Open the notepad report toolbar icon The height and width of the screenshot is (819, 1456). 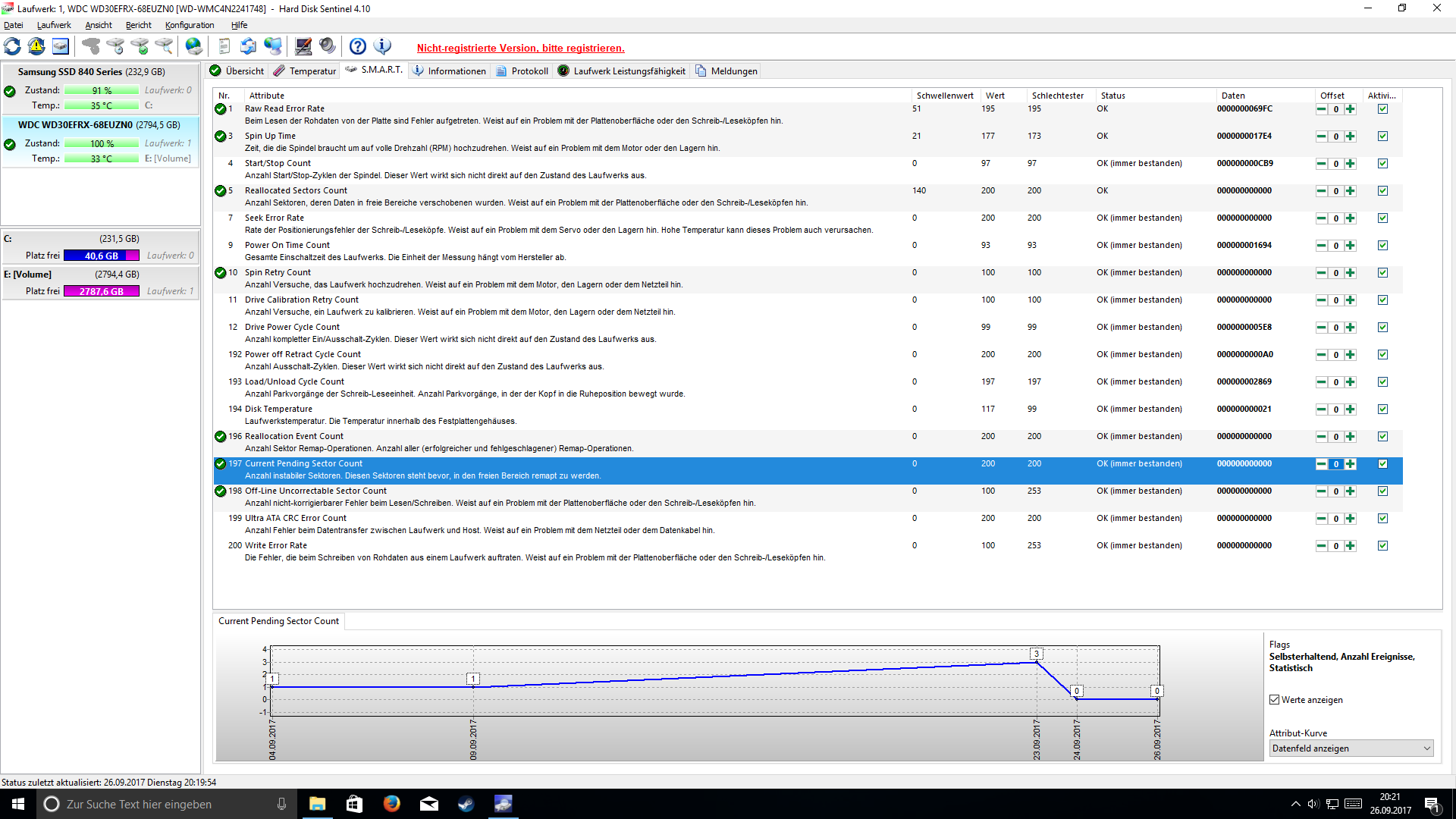click(224, 47)
